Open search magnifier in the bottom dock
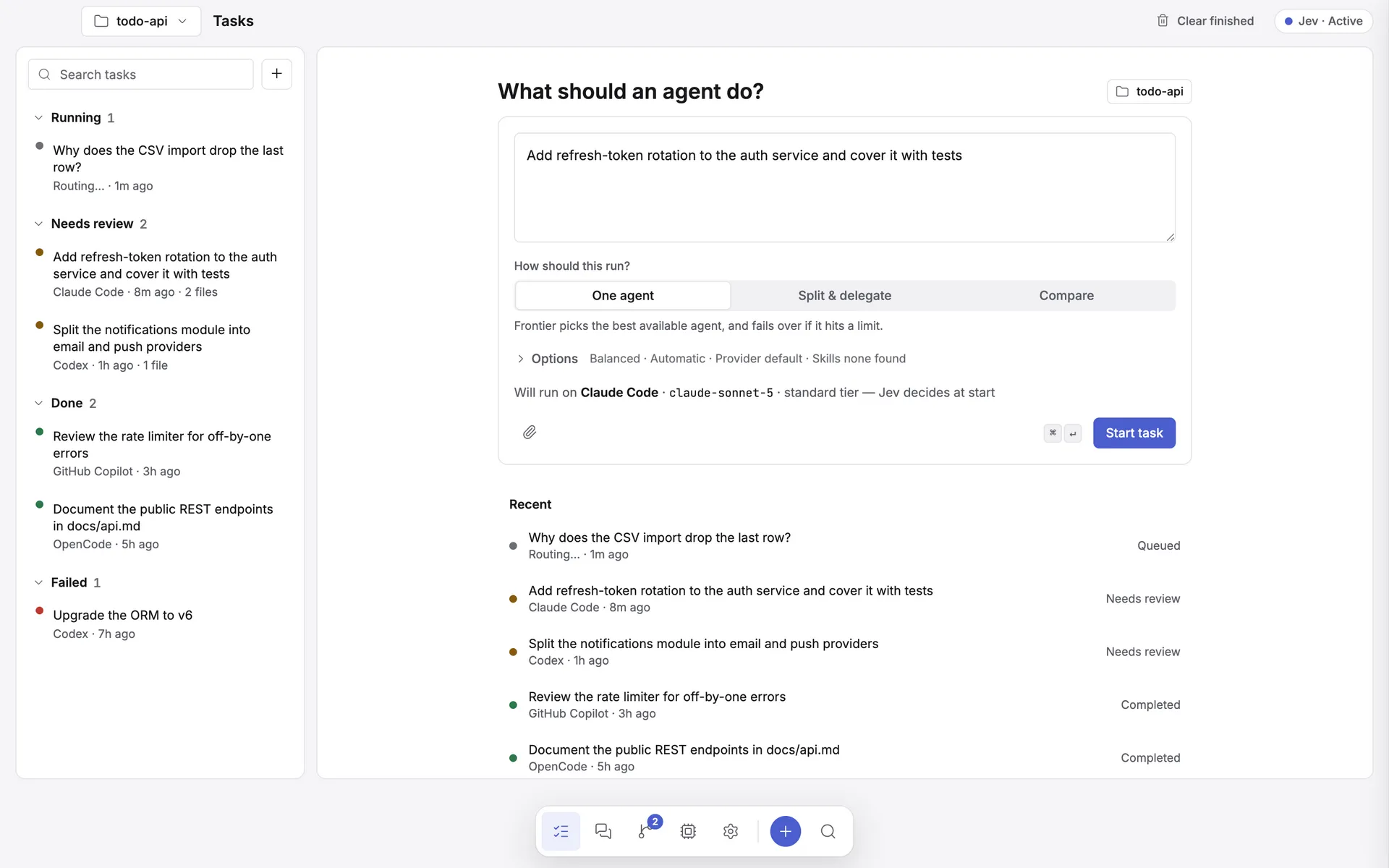This screenshot has height=868, width=1389. 828,831
